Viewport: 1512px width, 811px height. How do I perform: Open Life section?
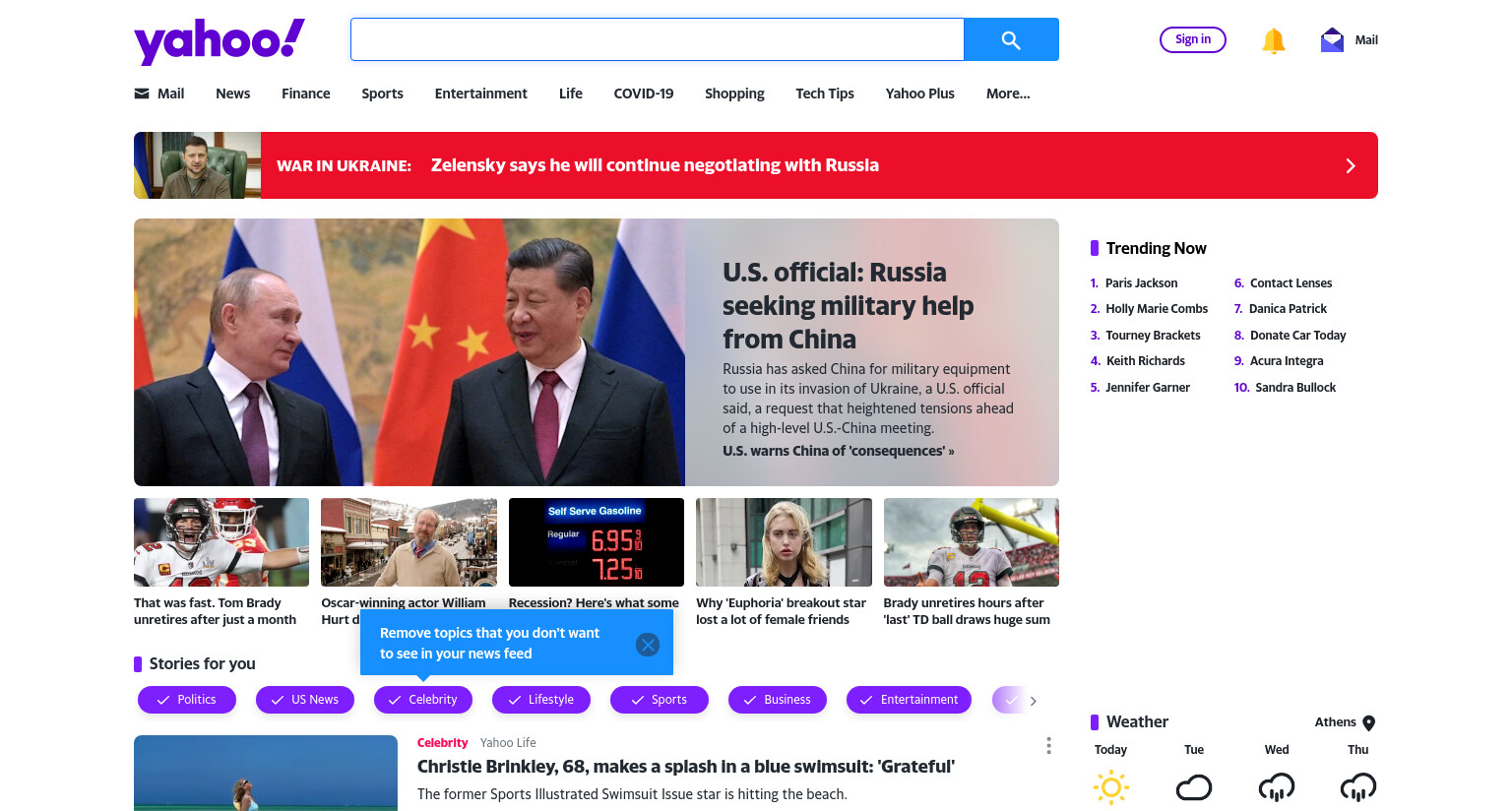(x=571, y=94)
